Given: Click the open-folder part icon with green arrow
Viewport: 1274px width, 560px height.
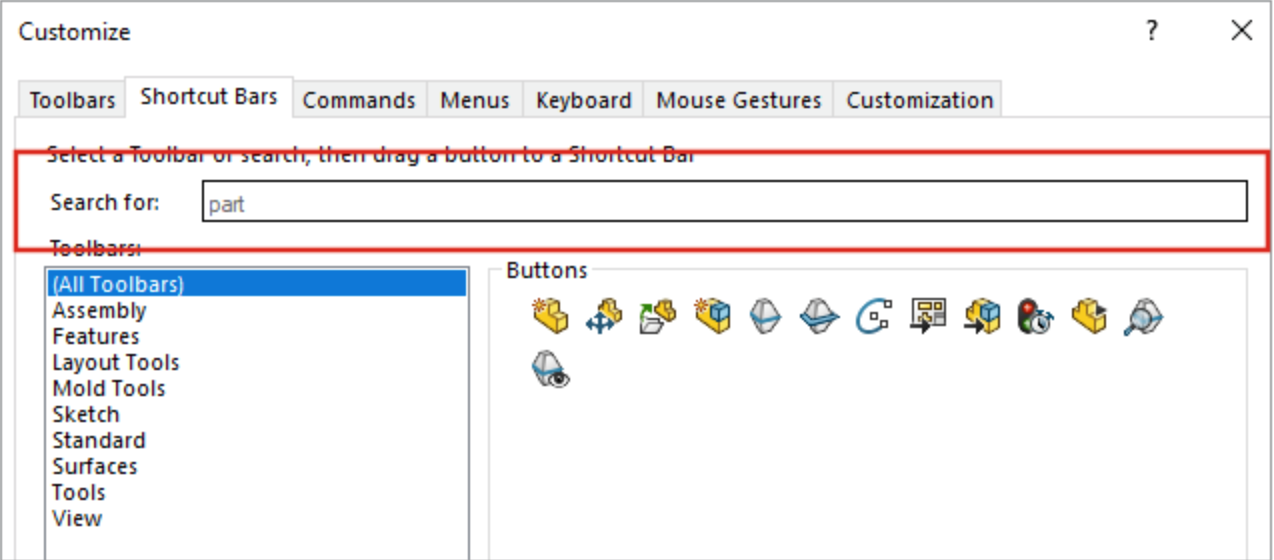Looking at the screenshot, I should [x=657, y=316].
